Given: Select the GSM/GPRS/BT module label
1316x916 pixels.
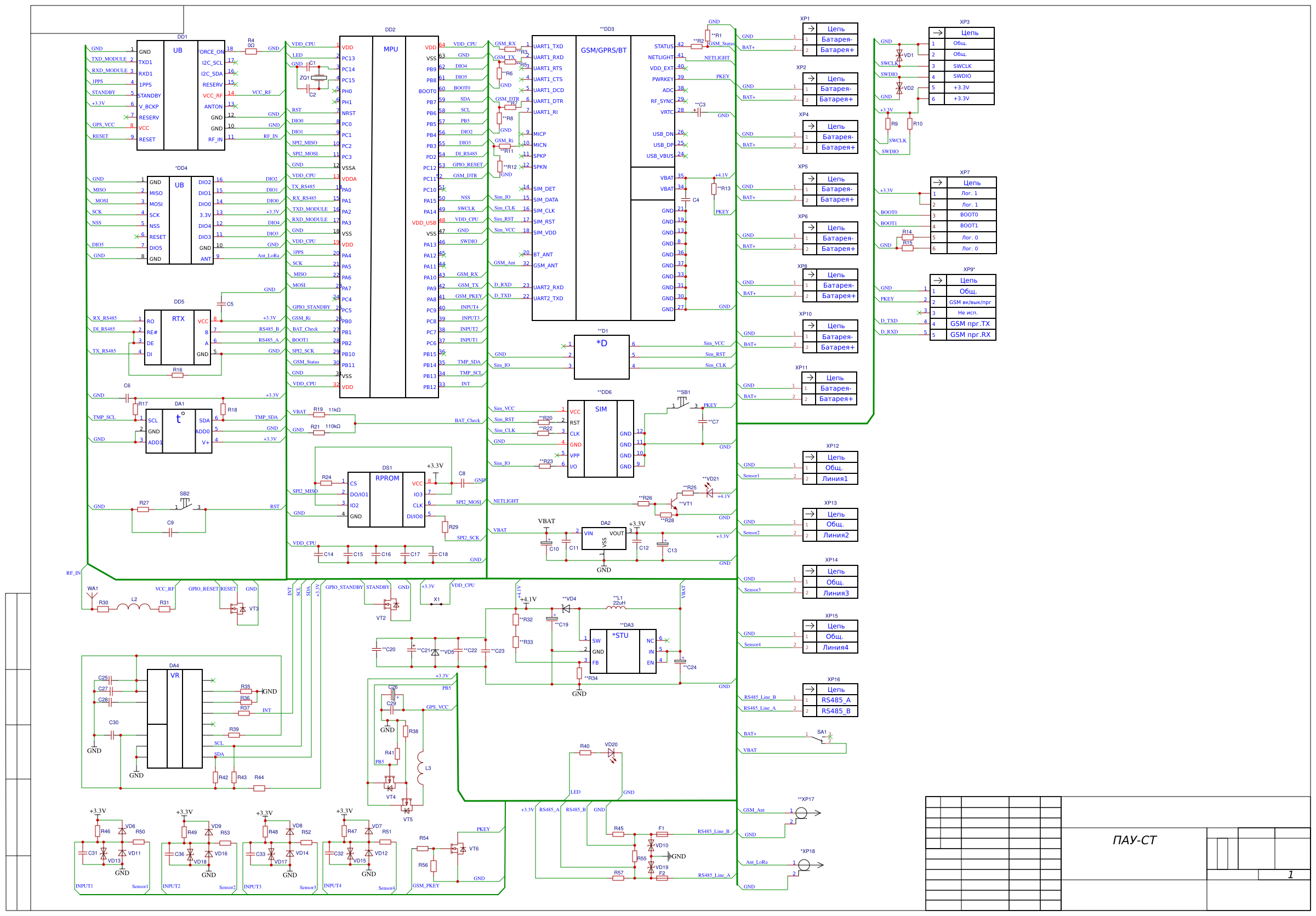Looking at the screenshot, I should 603,50.
